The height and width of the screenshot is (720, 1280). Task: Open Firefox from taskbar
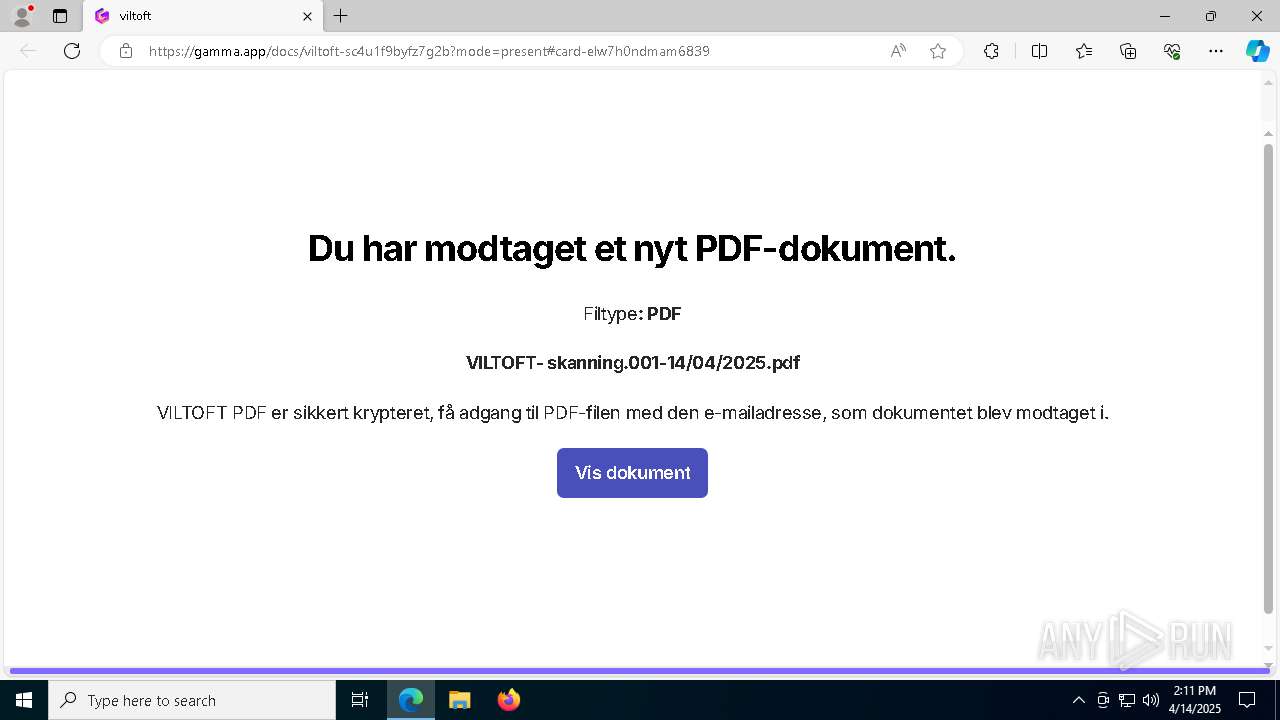point(508,700)
